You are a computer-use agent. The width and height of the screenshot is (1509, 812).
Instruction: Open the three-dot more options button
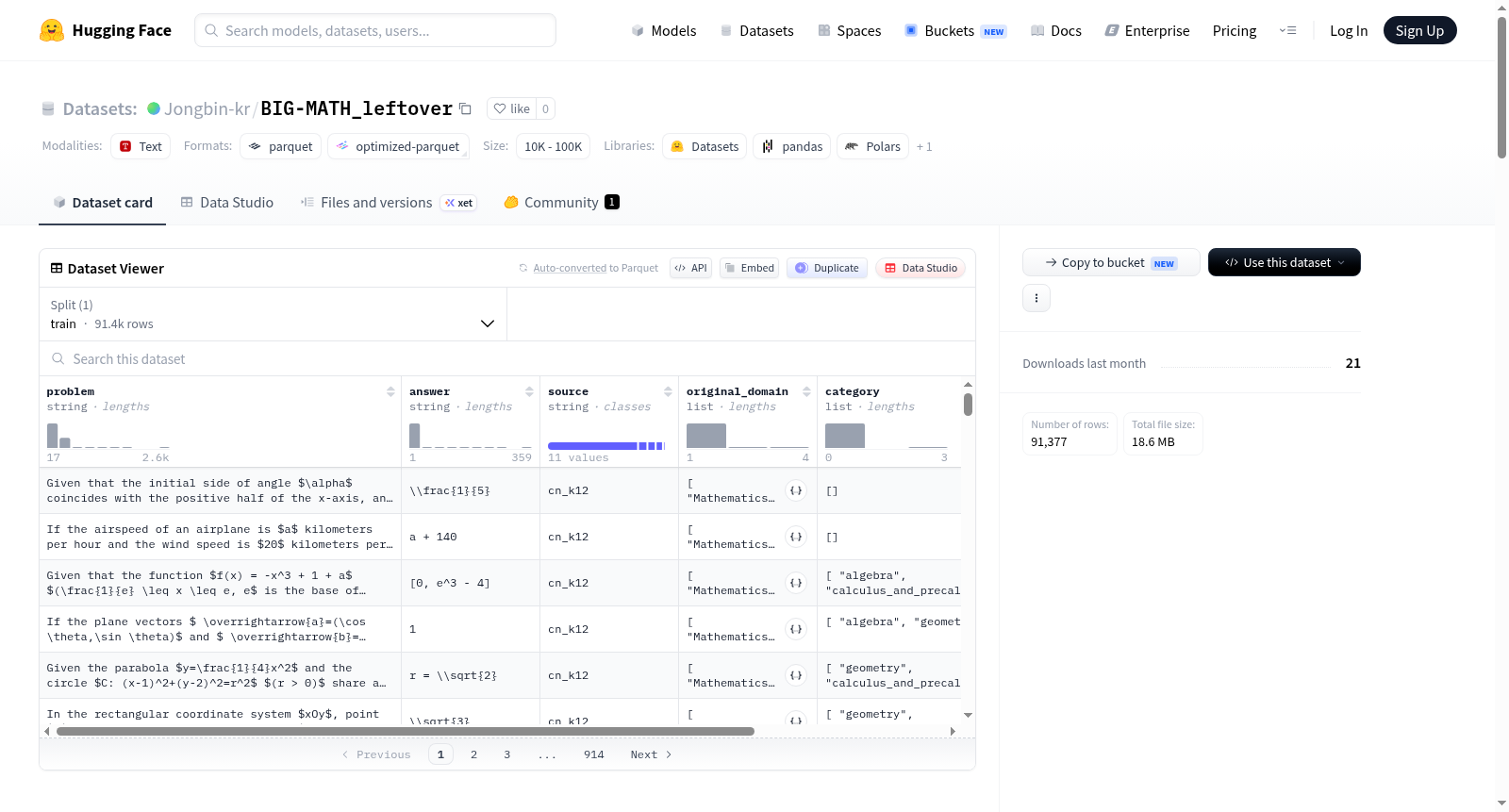(1036, 298)
